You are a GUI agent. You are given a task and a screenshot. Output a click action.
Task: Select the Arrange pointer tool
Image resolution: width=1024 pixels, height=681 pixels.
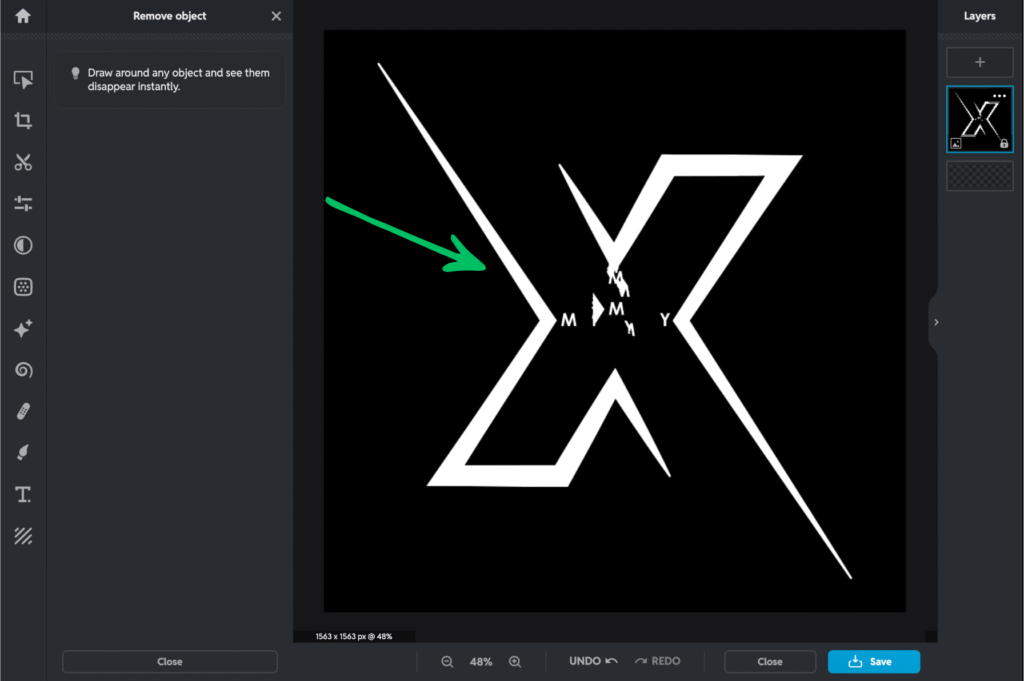pos(23,80)
